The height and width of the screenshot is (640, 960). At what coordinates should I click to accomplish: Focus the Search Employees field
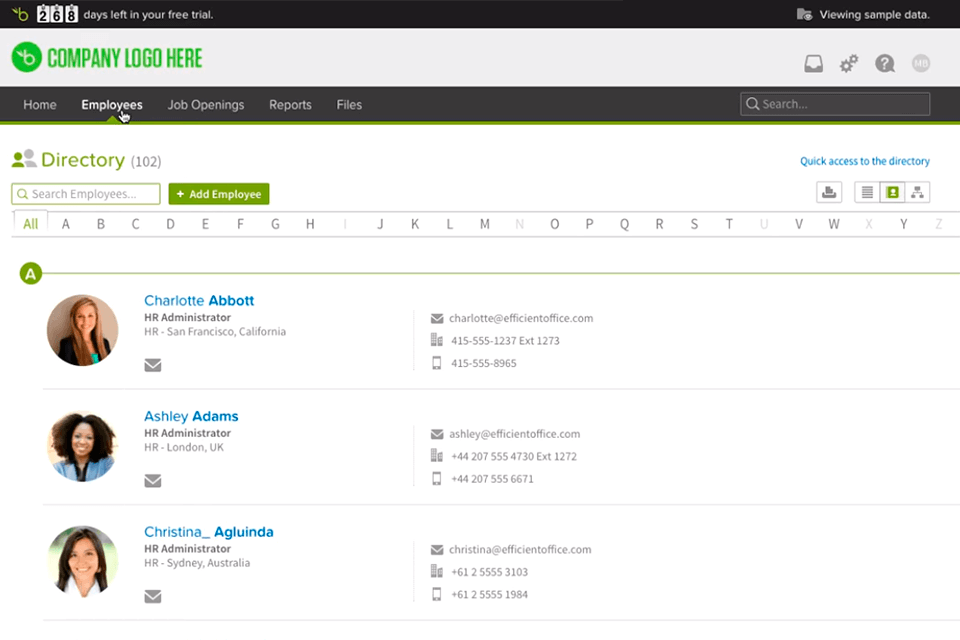[86, 194]
